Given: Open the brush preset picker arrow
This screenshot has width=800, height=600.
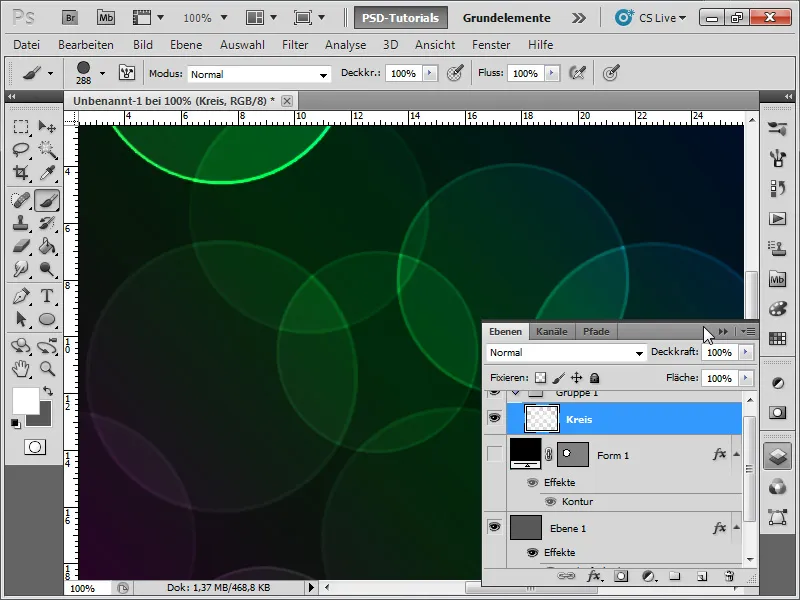Looking at the screenshot, I should coord(103,73).
